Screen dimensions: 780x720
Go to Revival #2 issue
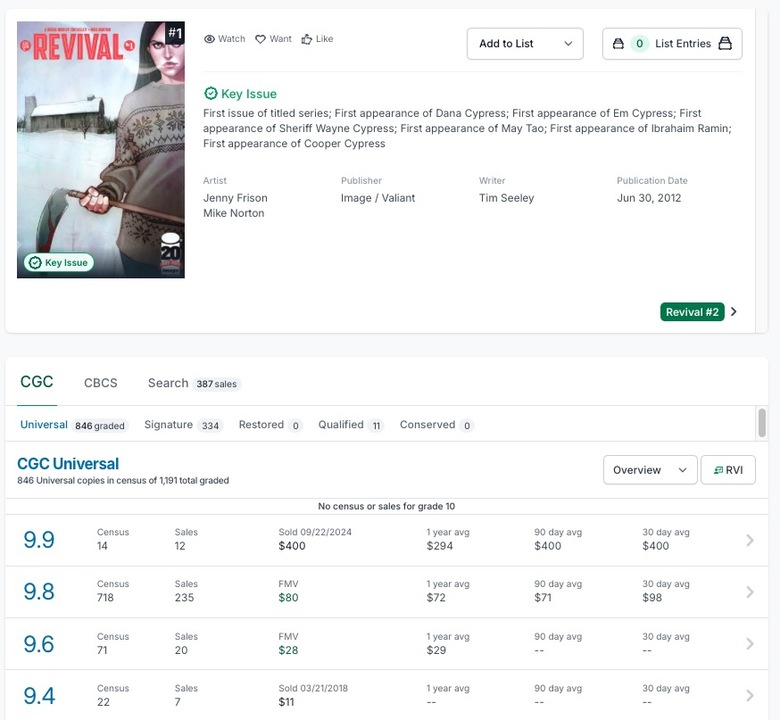point(692,312)
